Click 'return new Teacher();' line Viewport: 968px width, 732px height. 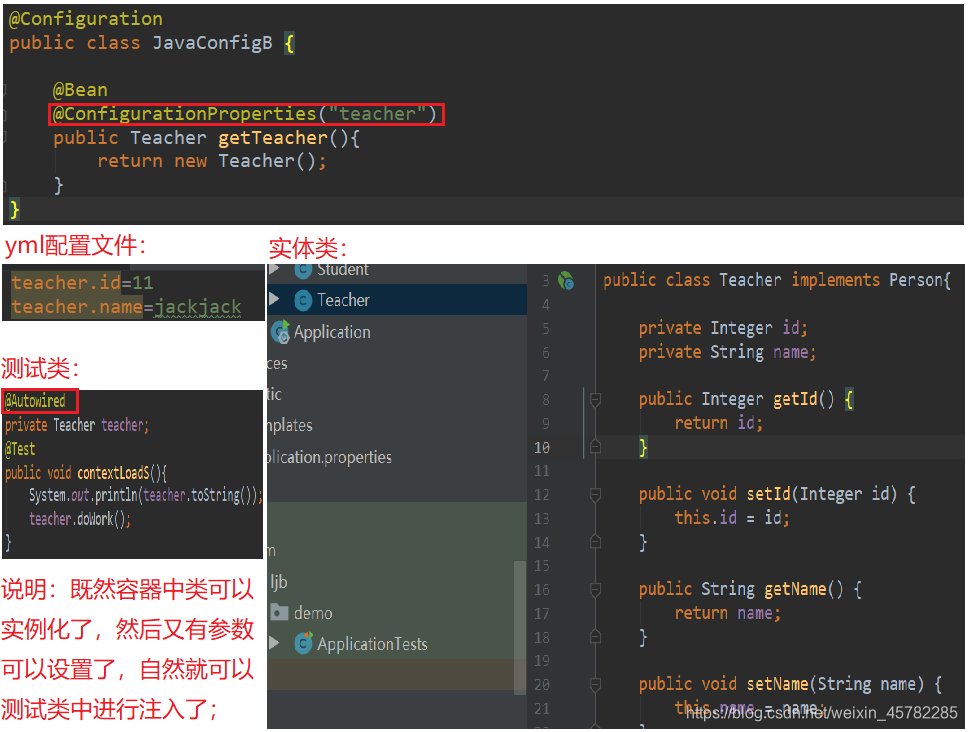click(212, 161)
